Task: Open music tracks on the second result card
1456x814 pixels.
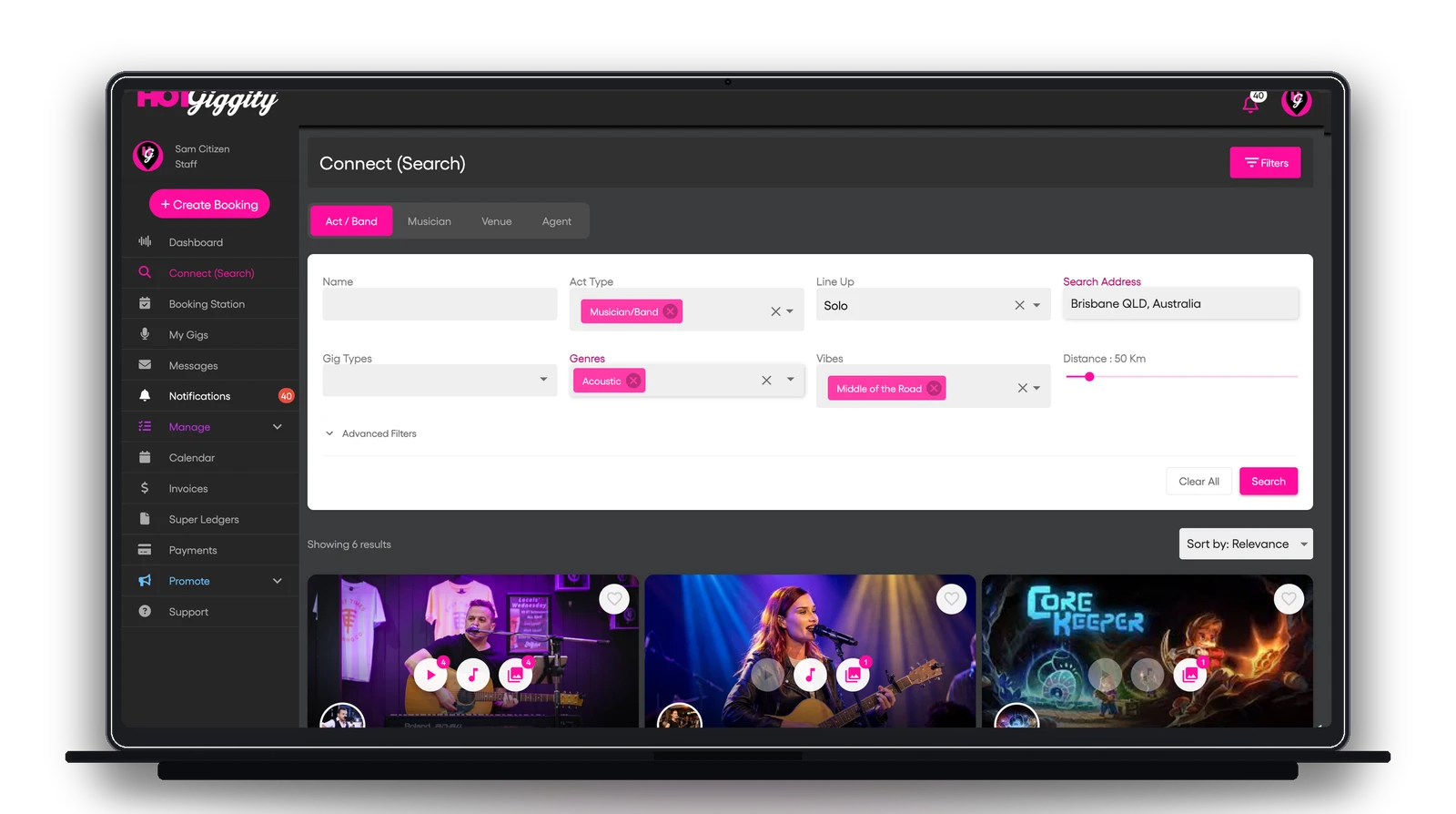Action: coord(810,675)
